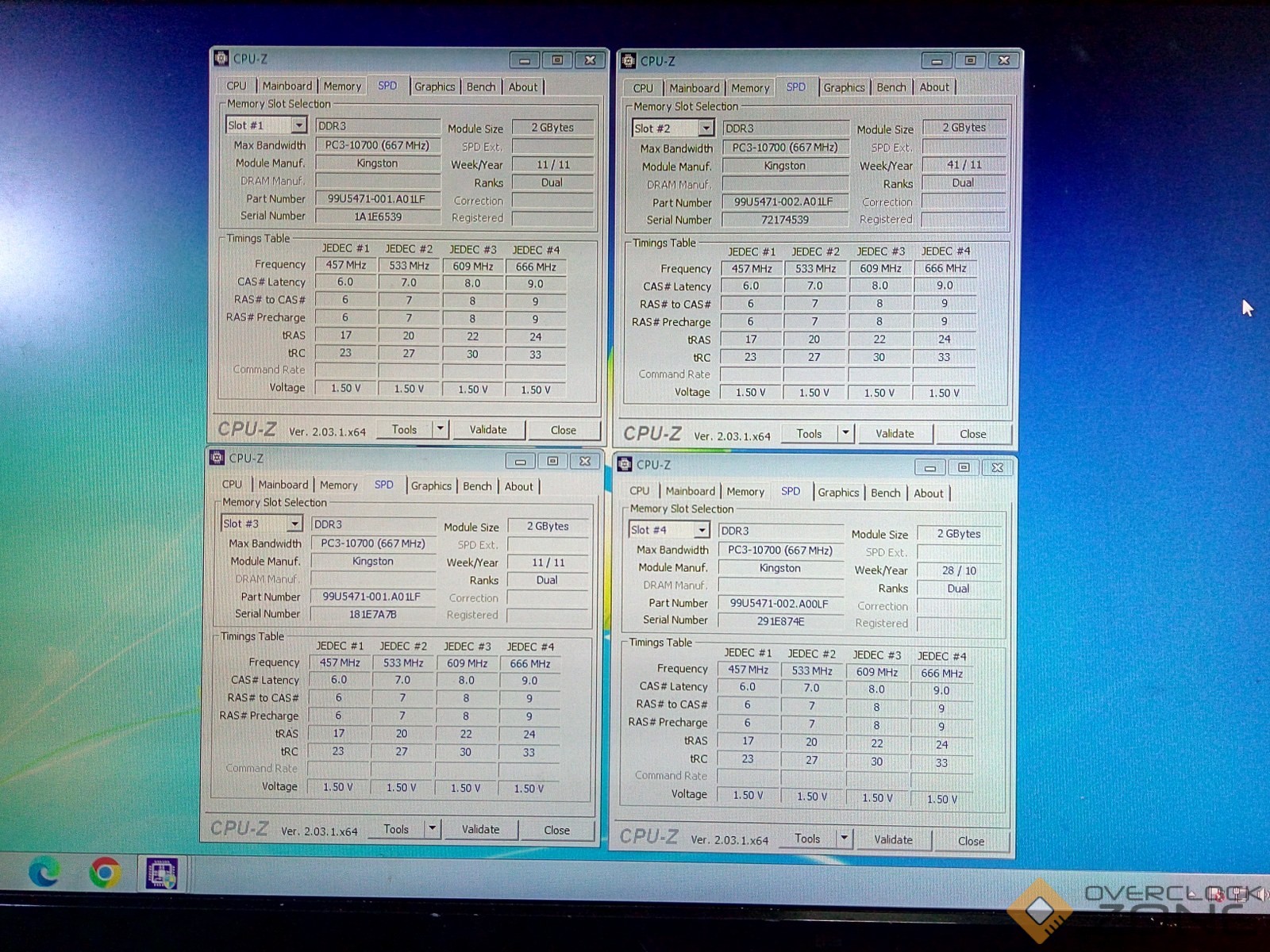
Task: Click Module Manuf. Kingston field in Slot #3
Action: [373, 561]
